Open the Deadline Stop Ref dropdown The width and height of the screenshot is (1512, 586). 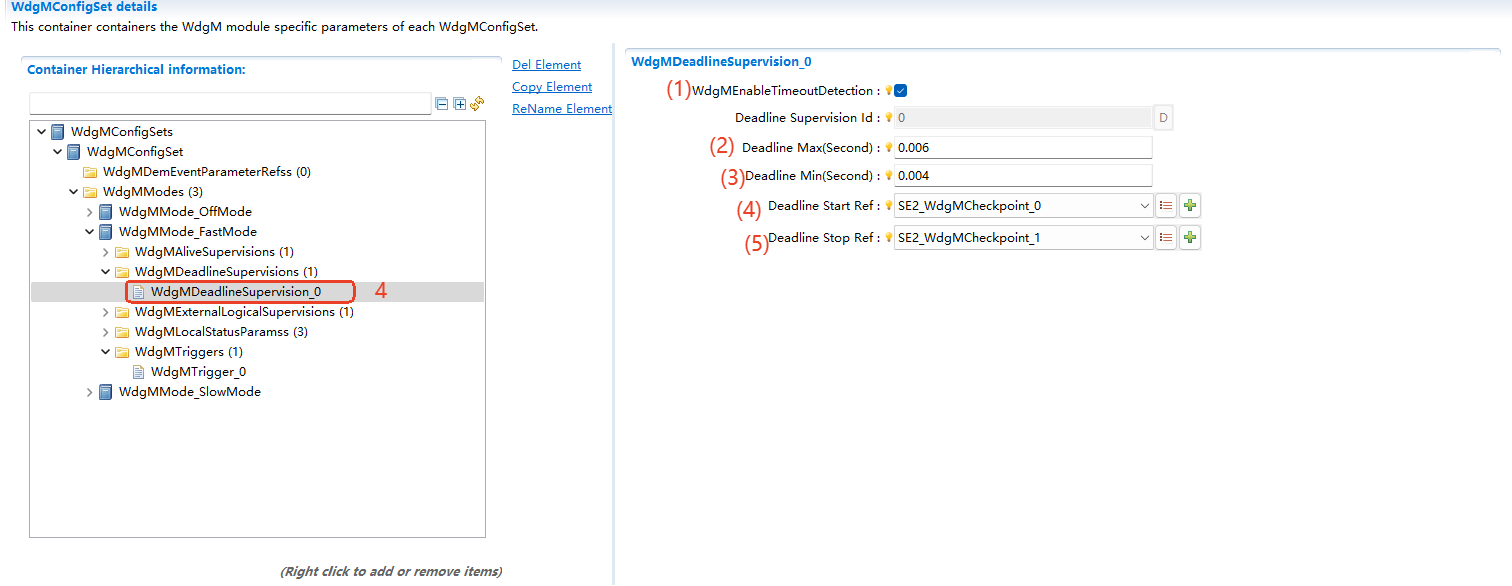pos(1144,238)
